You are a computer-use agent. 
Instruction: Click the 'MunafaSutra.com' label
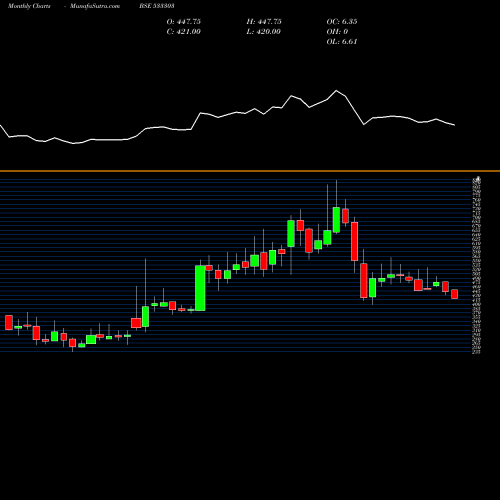coord(95,6)
